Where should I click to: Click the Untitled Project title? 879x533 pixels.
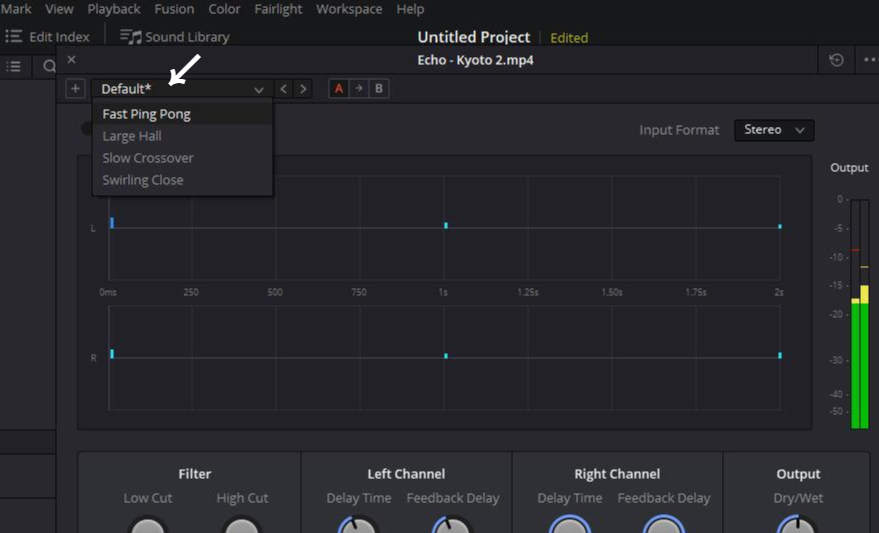coord(474,37)
